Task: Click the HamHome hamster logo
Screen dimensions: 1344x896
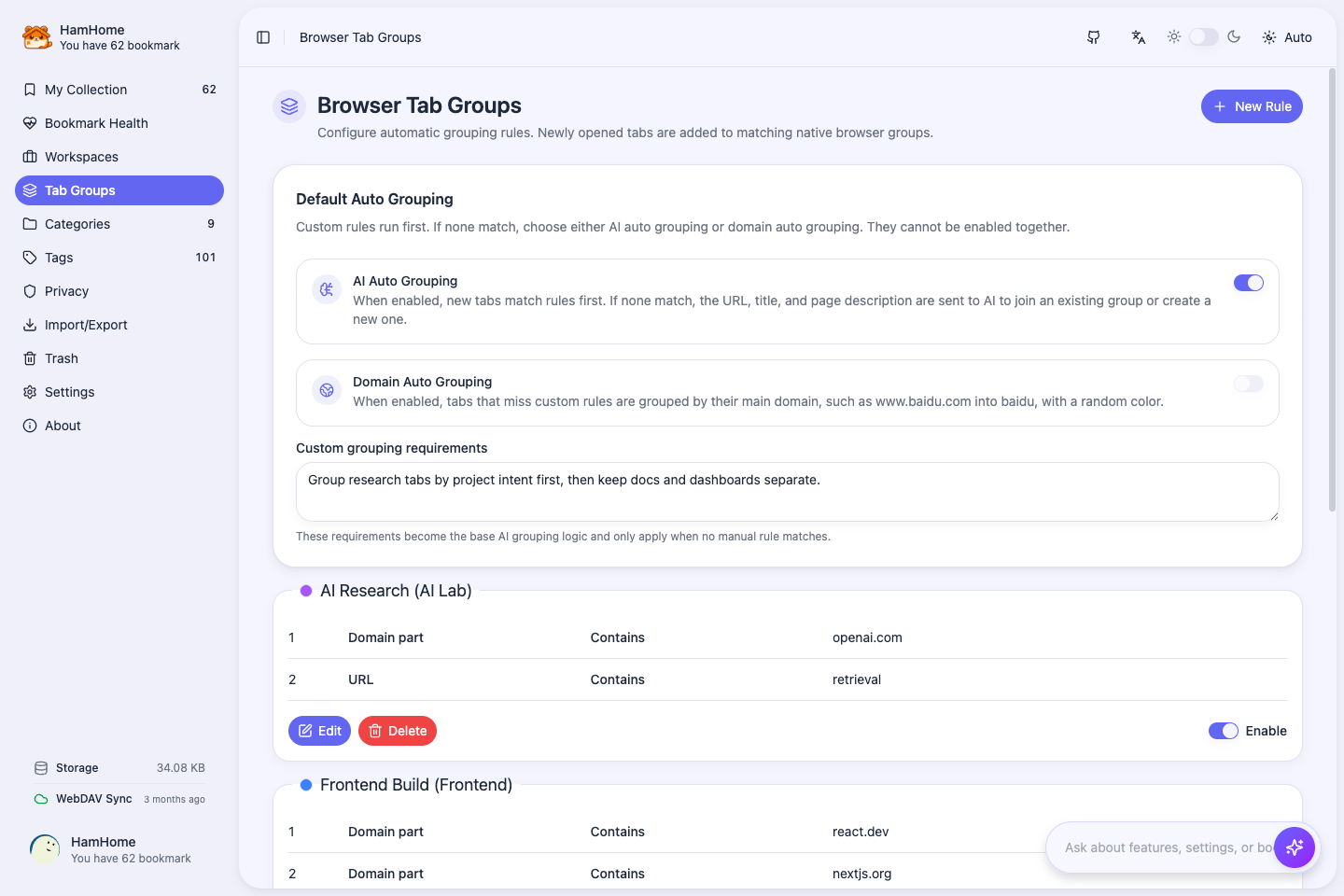Action: point(36,37)
